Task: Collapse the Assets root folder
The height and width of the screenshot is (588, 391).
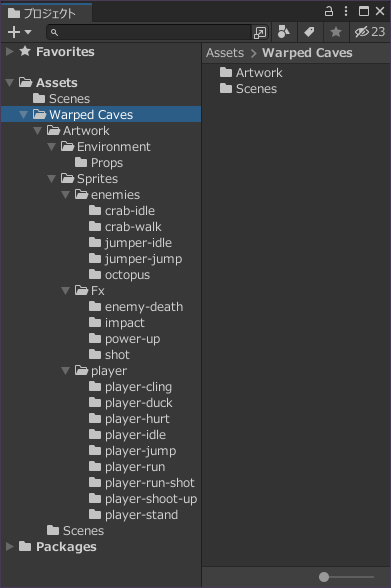Action: 10,82
